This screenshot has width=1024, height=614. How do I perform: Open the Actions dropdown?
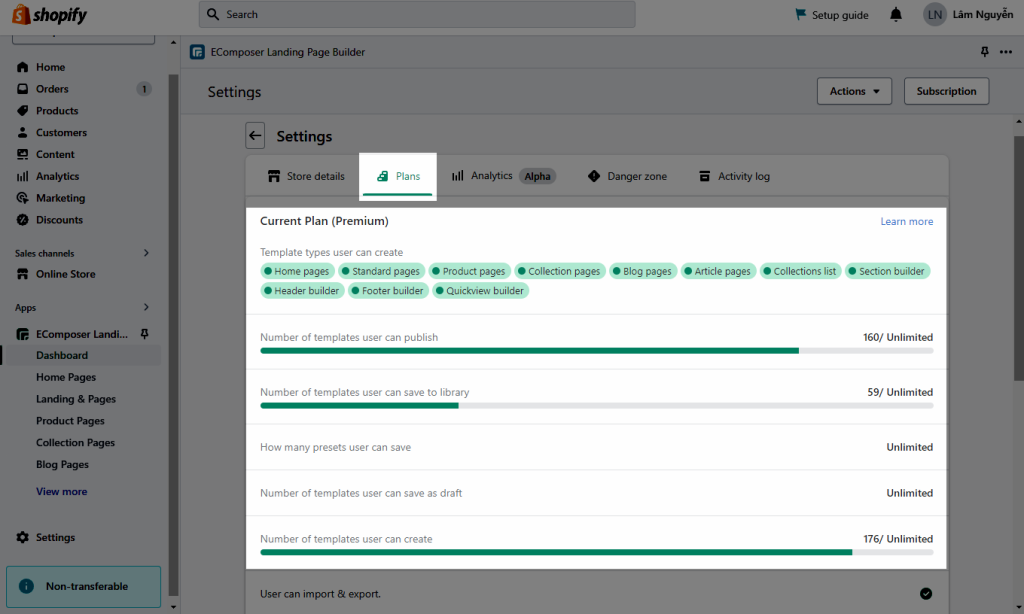point(854,91)
